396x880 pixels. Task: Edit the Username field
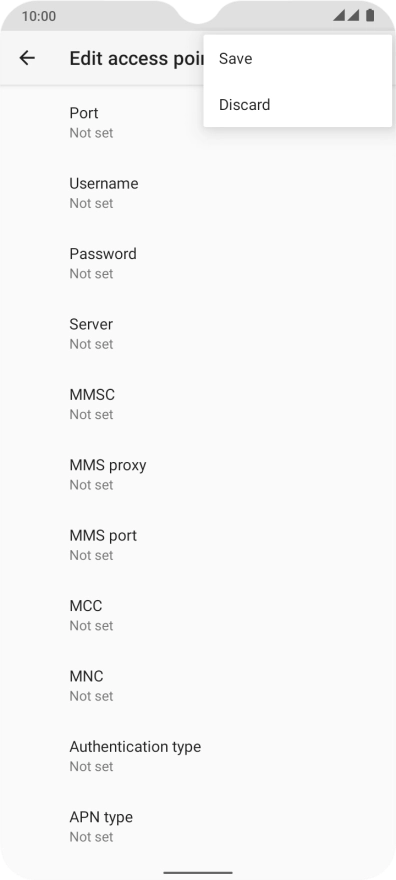(198, 193)
